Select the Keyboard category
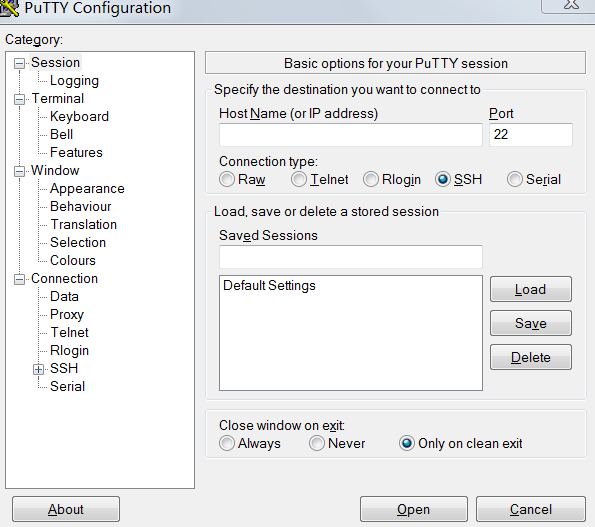 (79, 116)
